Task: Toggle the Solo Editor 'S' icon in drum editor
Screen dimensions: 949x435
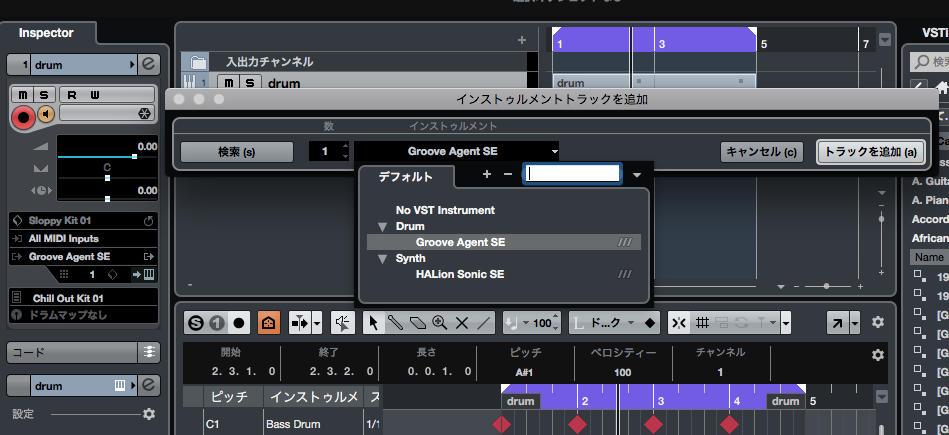Action: (195, 323)
